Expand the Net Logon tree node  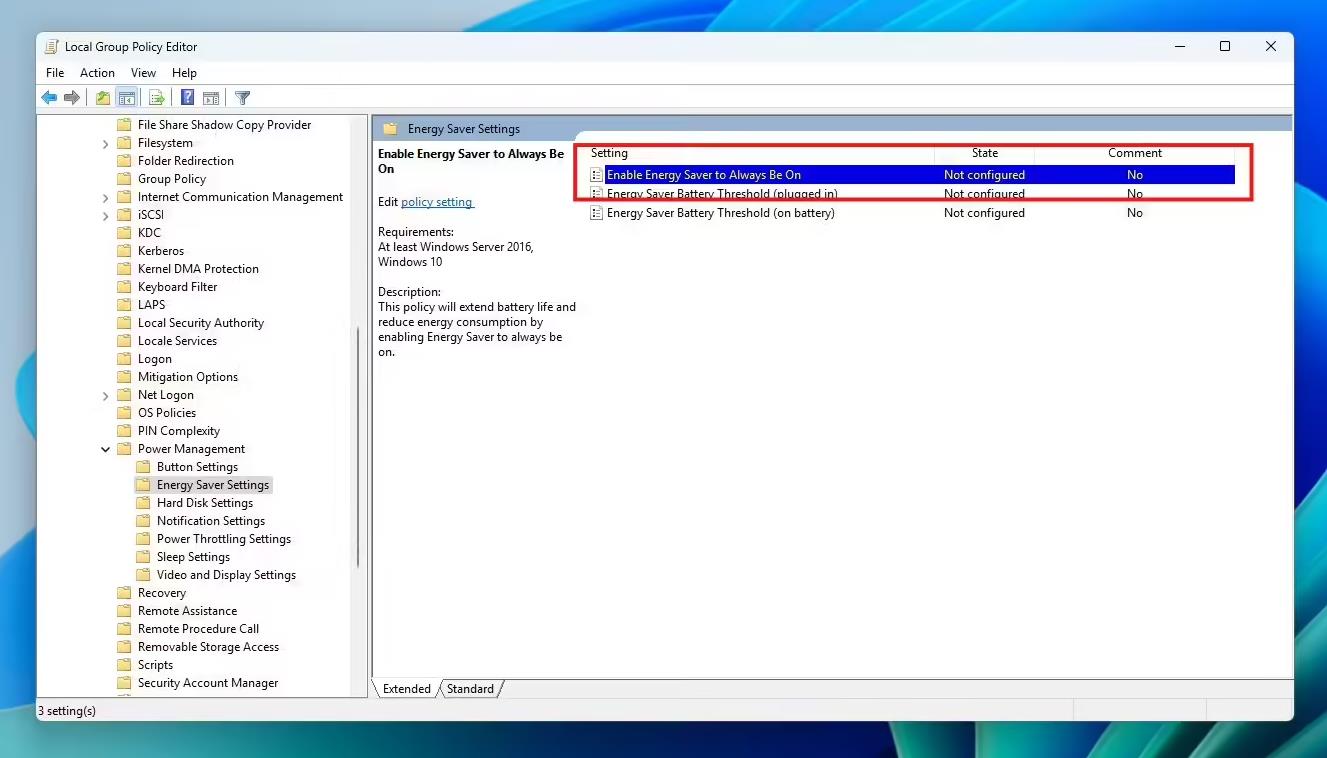point(106,395)
